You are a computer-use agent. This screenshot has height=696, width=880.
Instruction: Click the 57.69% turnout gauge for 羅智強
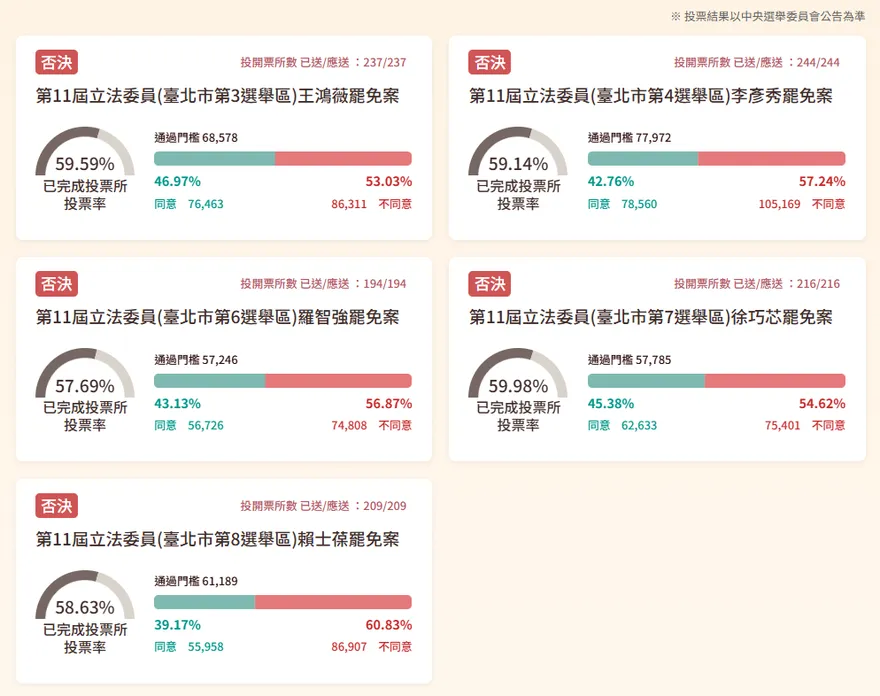click(85, 382)
